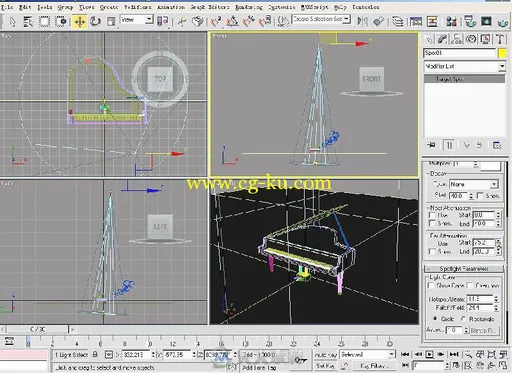
Task: Enable Near Attenuation Use checkbox
Action: pyautogui.click(x=432, y=215)
